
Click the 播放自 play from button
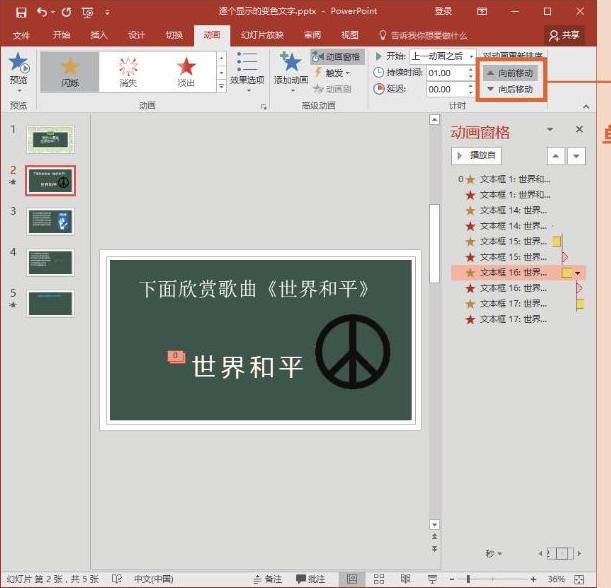point(476,156)
